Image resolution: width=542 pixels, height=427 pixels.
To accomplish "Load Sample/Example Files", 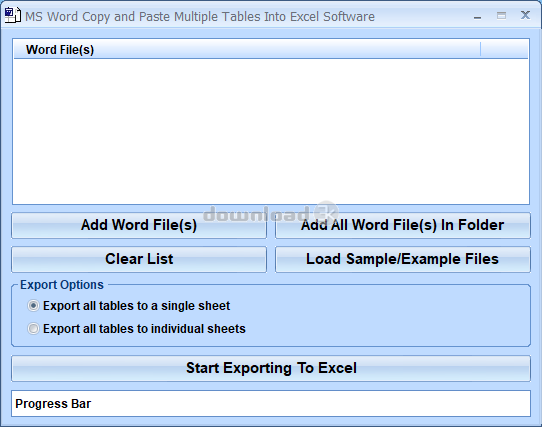I will pyautogui.click(x=403, y=259).
